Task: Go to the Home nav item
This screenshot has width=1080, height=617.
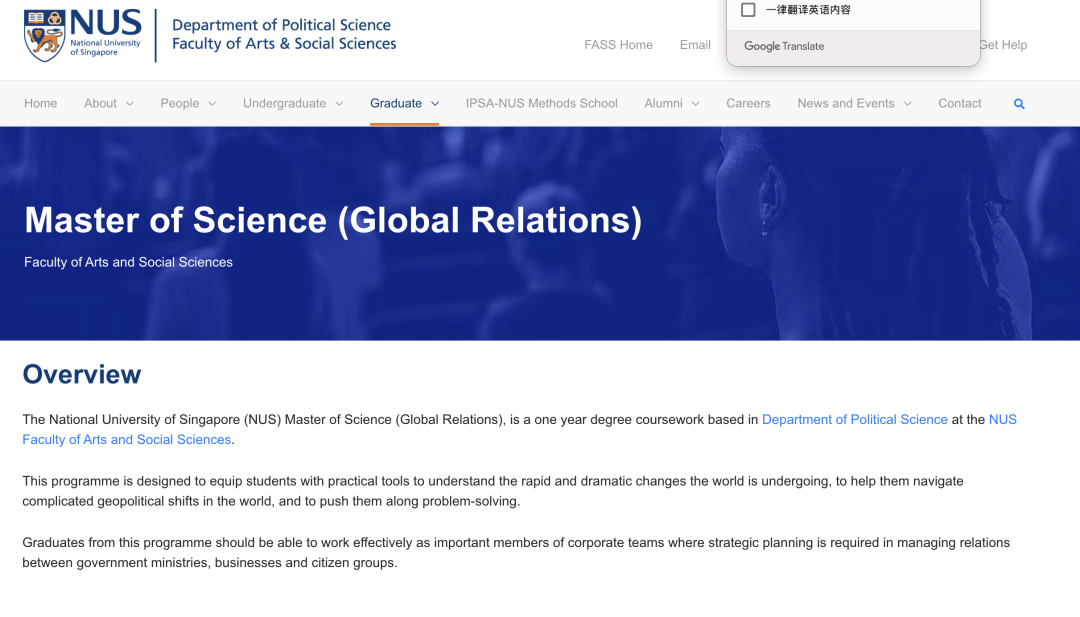Action: click(41, 103)
